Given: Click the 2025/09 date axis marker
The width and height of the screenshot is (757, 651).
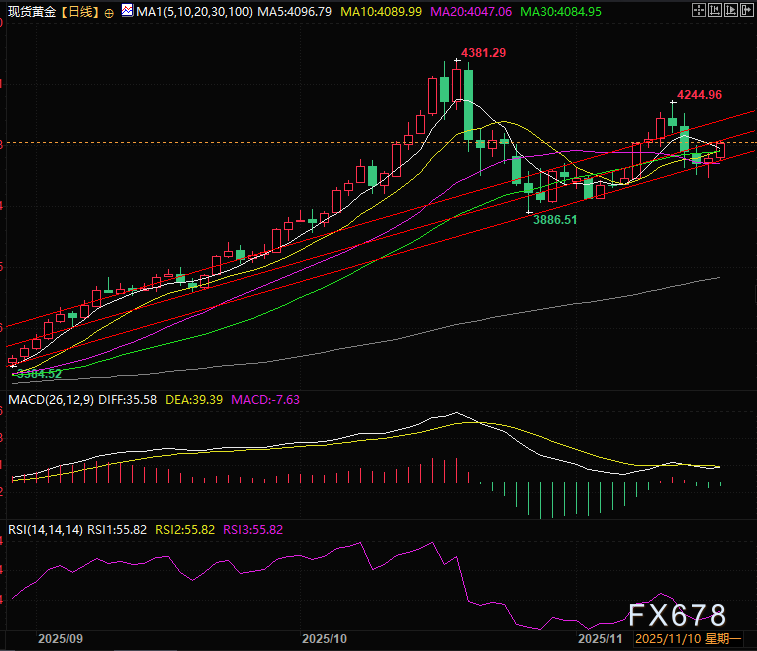Looking at the screenshot, I should [60, 637].
